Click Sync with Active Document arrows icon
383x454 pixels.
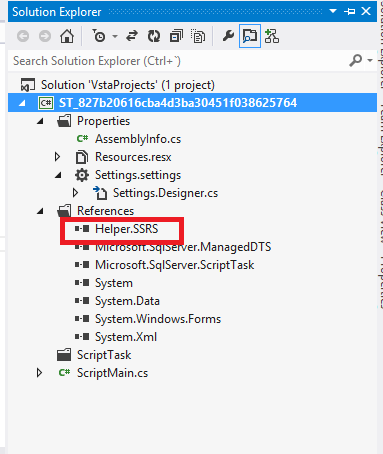tap(132, 36)
